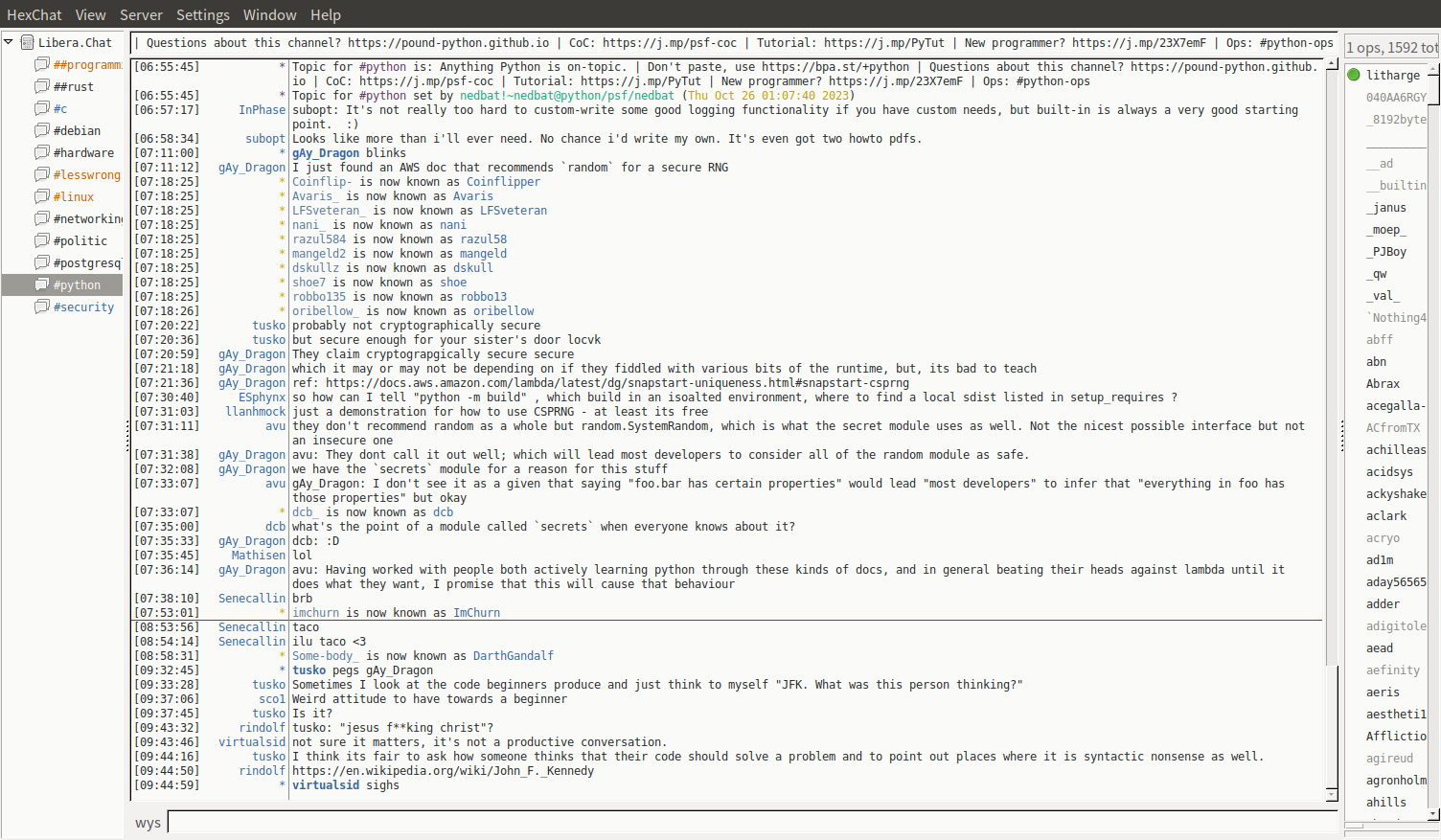Click timestamp 07:38:10 in chat
This screenshot has height=840, width=1441.
point(167,599)
